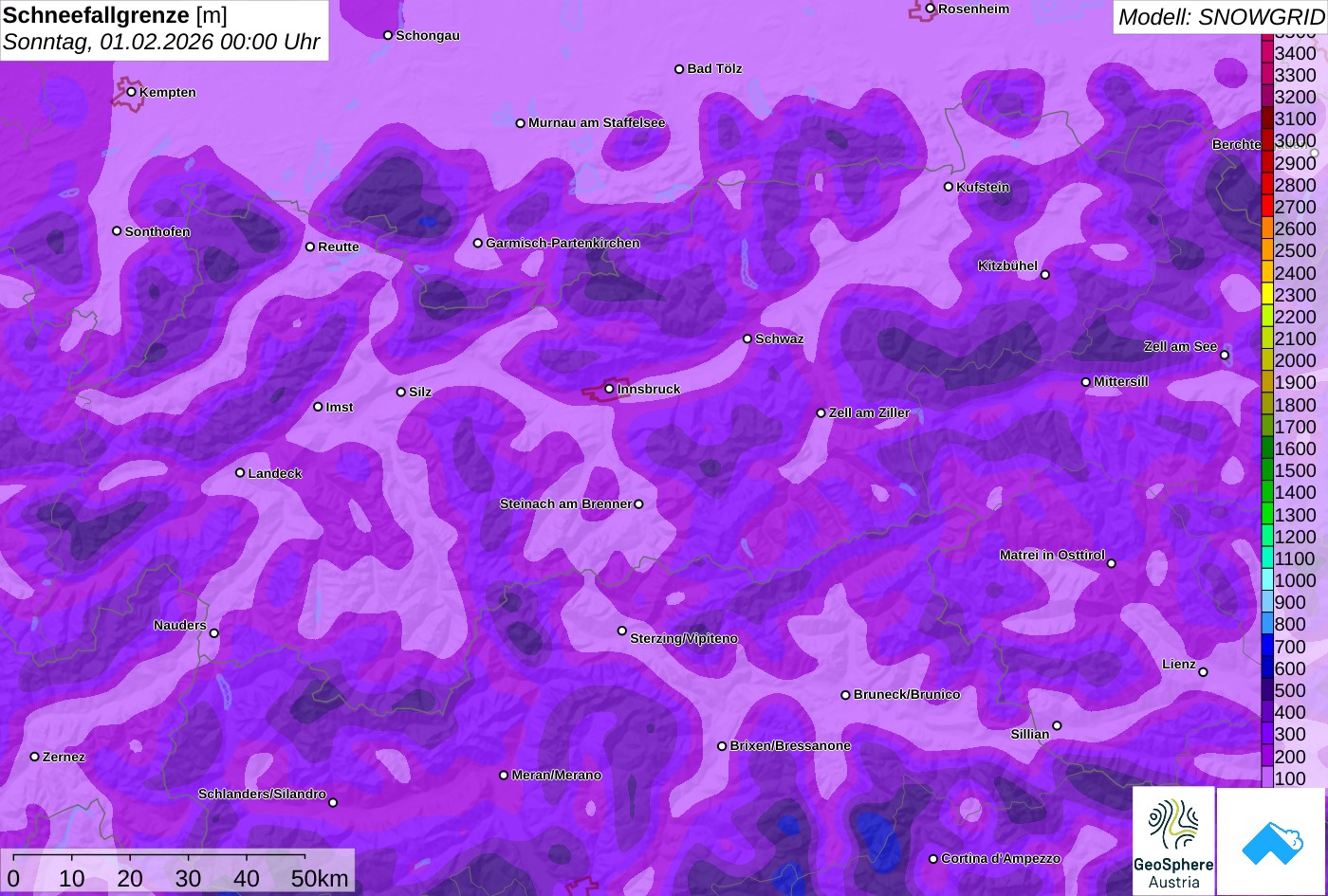
Task: Click the Schongau location dot
Action: tap(388, 35)
